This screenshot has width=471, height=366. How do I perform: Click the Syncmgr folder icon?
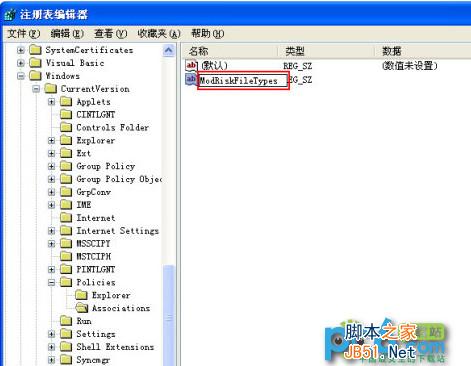[66, 360]
